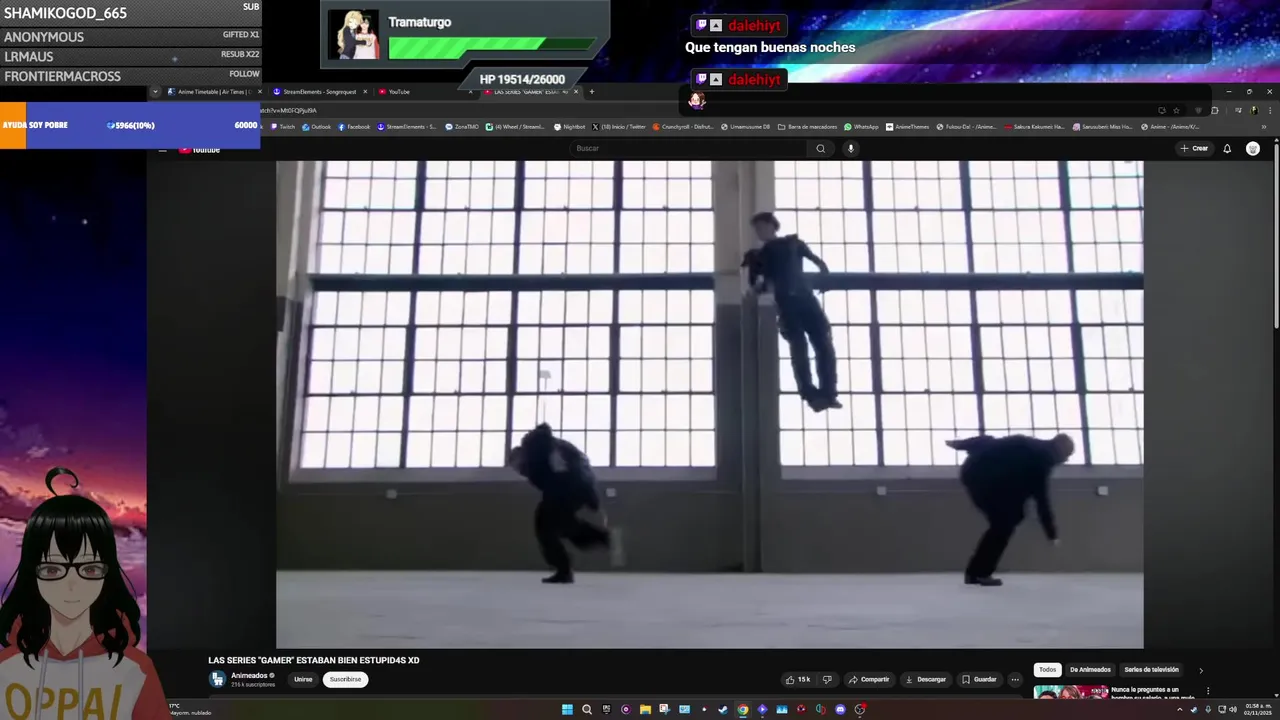Screen dimensions: 1280x720
Task: Open the AnimeThemes bookmark
Action: [x=907, y=127]
